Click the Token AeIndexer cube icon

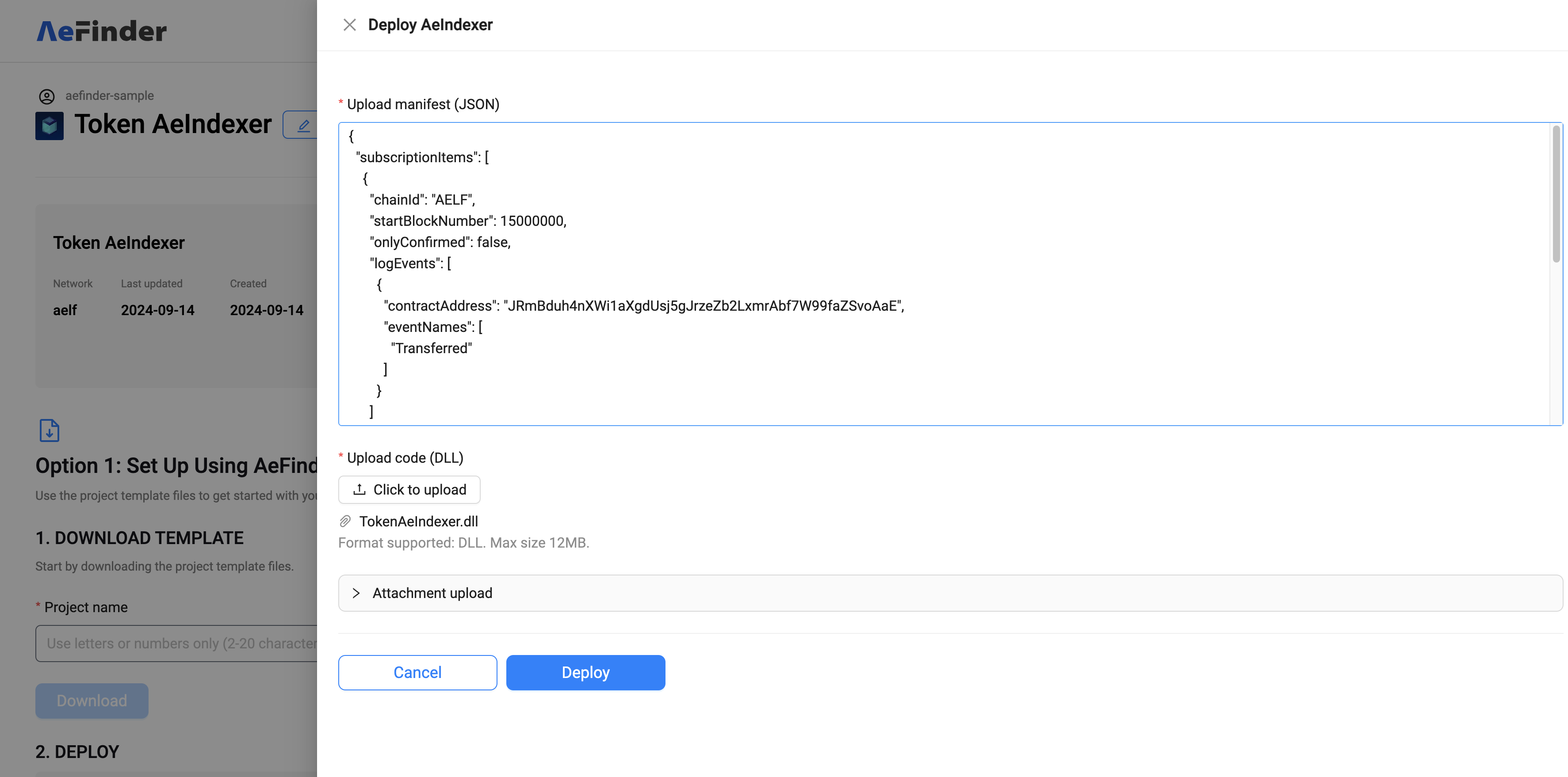point(50,126)
